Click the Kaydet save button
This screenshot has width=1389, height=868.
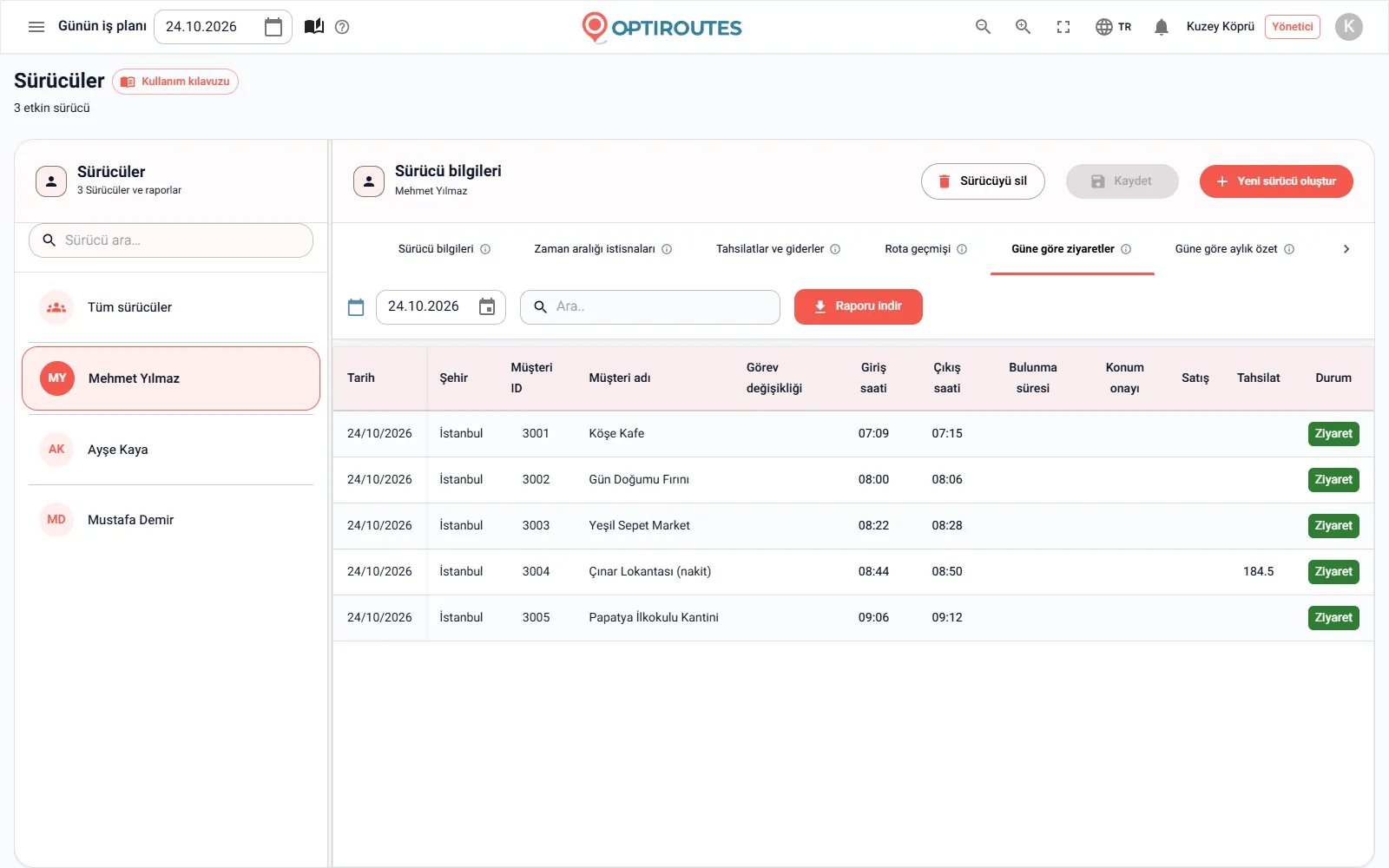(1122, 181)
